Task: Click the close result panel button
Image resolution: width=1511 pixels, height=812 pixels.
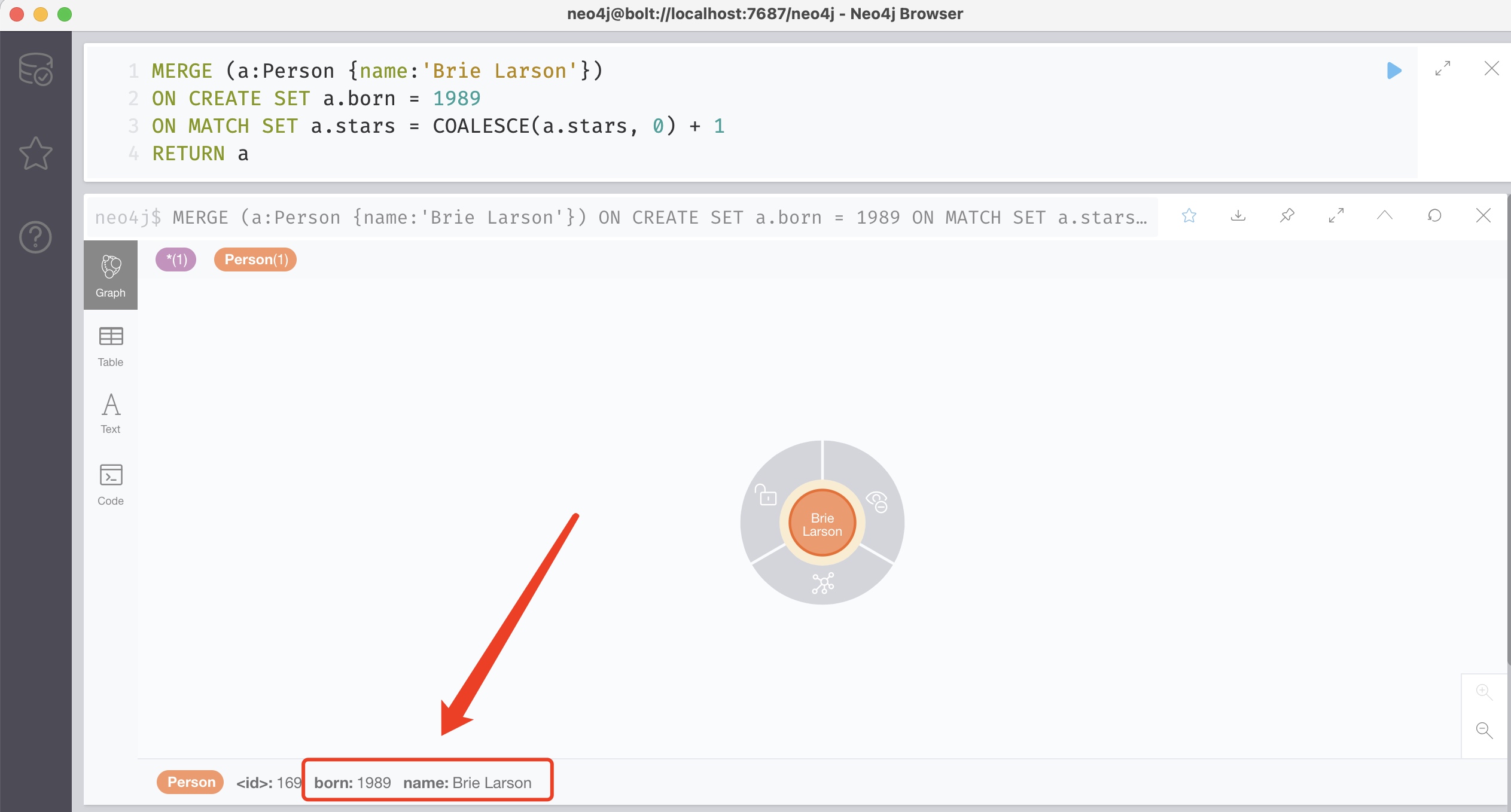Action: (x=1484, y=216)
